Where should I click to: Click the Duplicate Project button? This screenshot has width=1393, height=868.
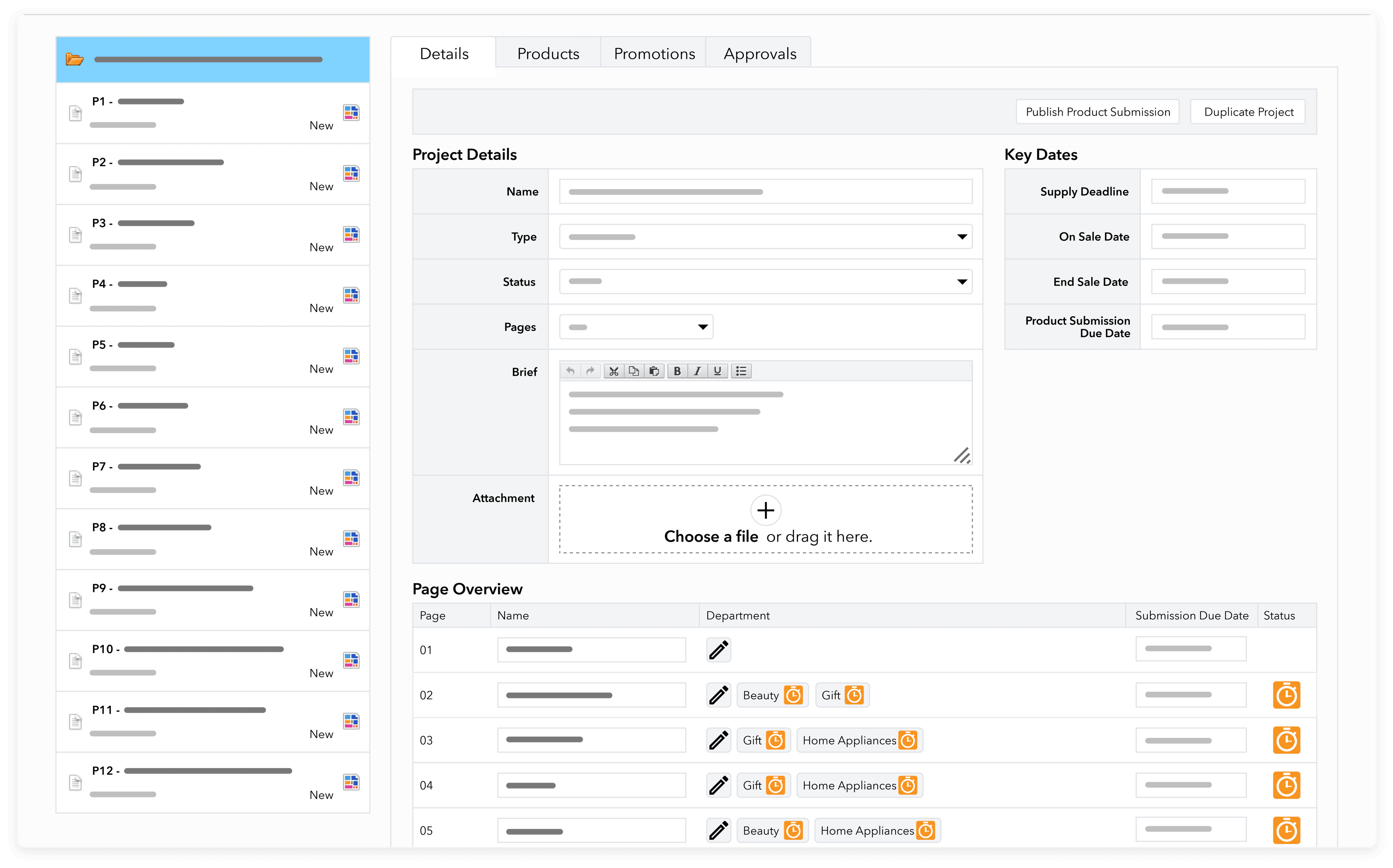pos(1248,112)
